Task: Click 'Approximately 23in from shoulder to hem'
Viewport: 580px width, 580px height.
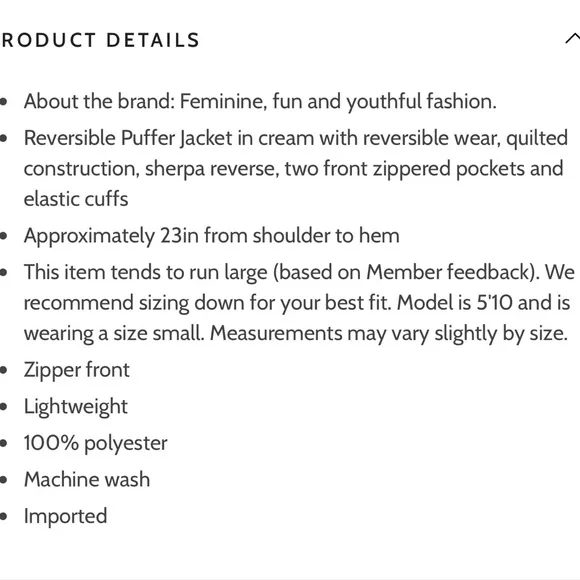Action: pos(212,236)
